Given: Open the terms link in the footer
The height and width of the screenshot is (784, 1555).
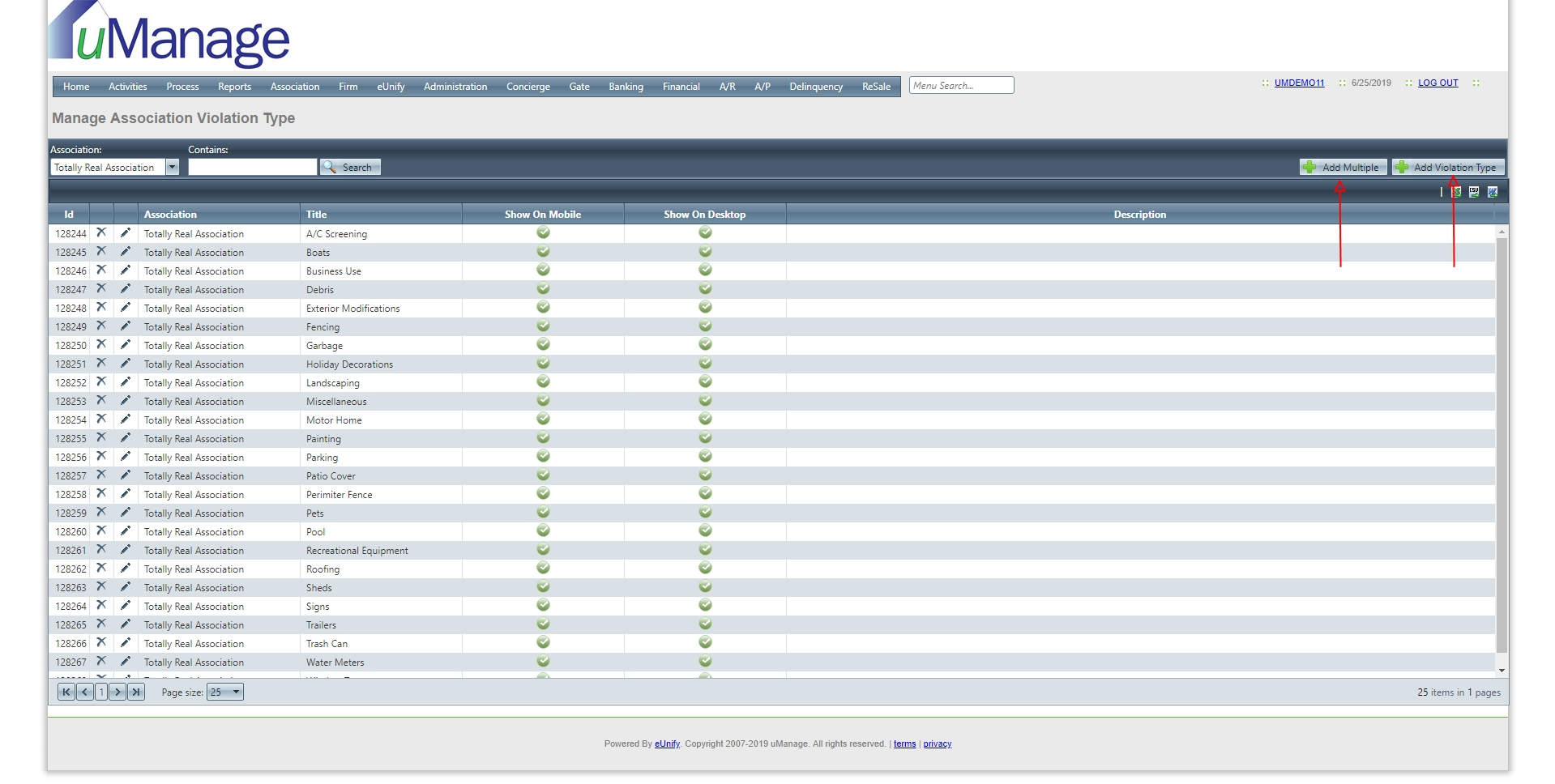Looking at the screenshot, I should (x=904, y=744).
